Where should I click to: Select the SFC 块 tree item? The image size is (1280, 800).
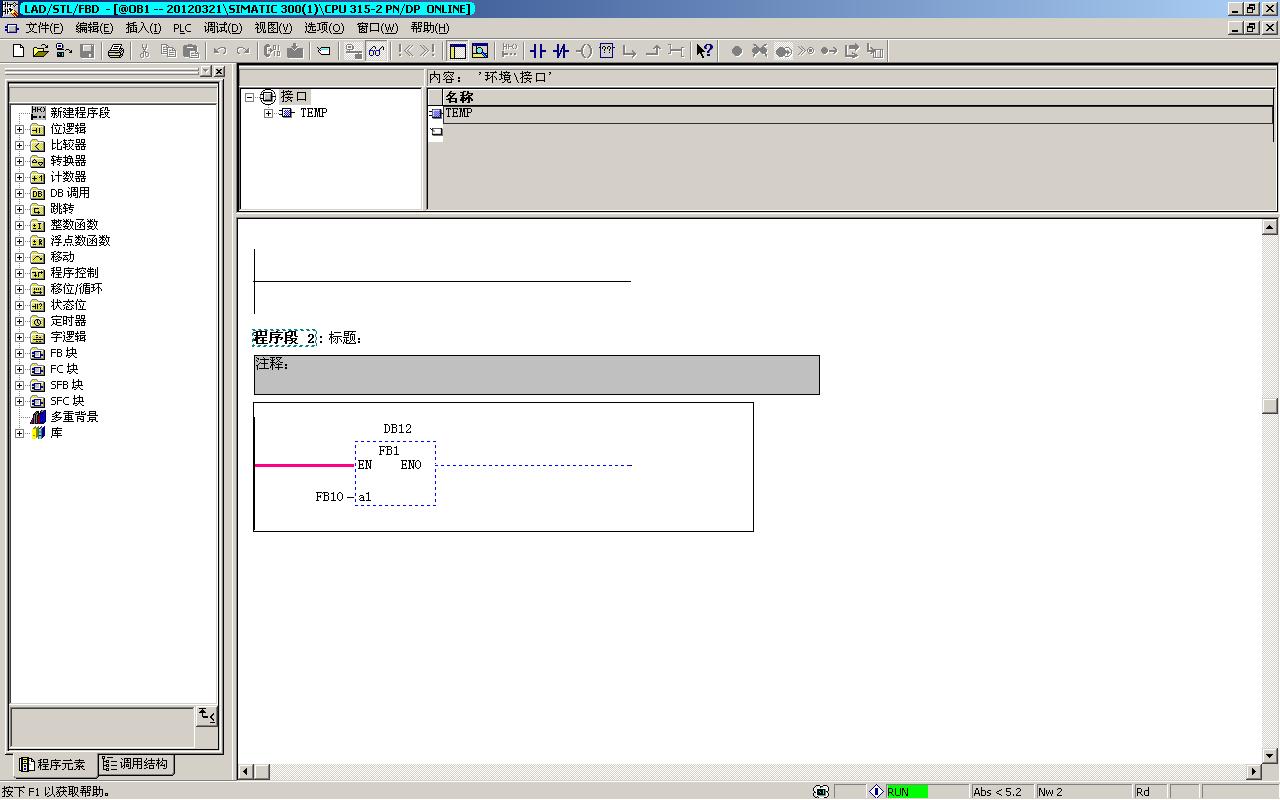(67, 401)
